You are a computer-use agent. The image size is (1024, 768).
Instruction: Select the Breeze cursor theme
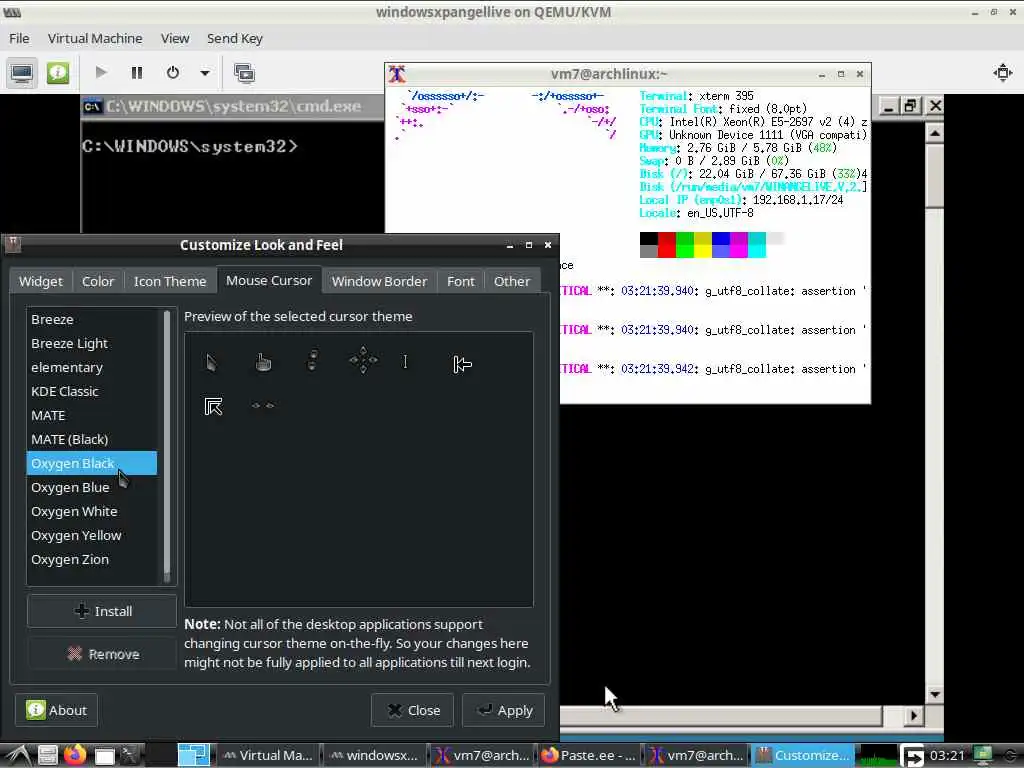[91, 319]
